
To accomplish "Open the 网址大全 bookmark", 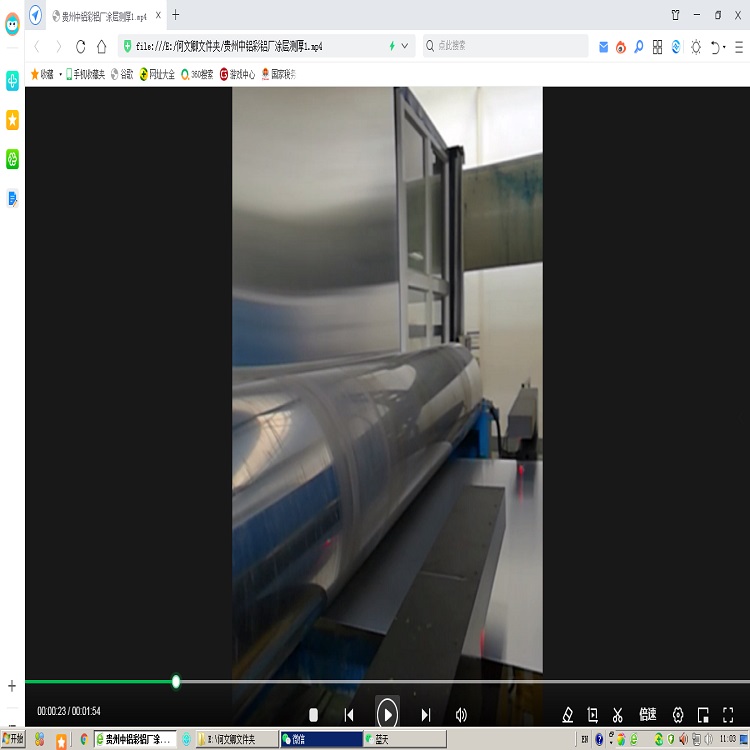I will pyautogui.click(x=157, y=74).
